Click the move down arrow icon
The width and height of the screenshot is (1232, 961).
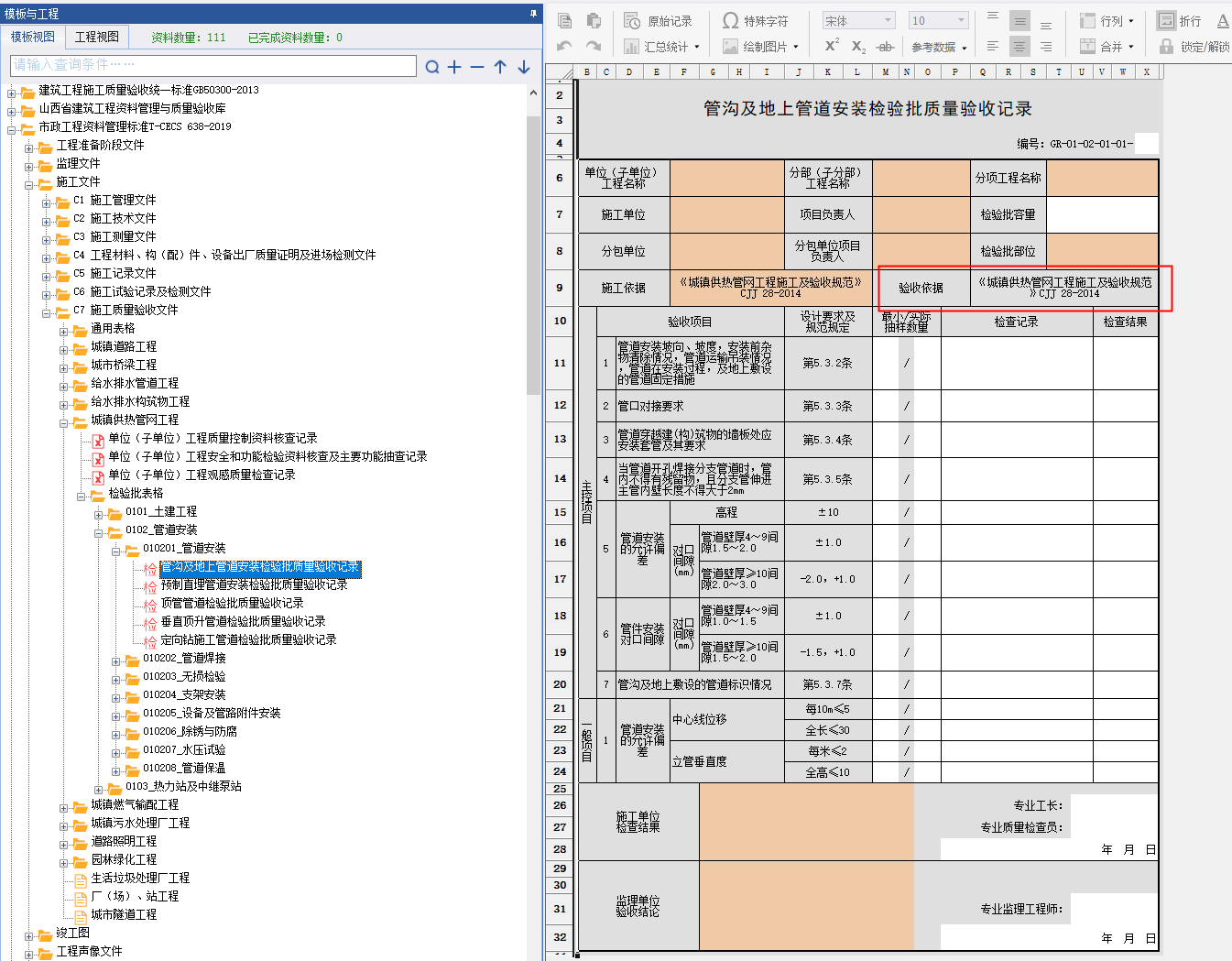(x=524, y=66)
